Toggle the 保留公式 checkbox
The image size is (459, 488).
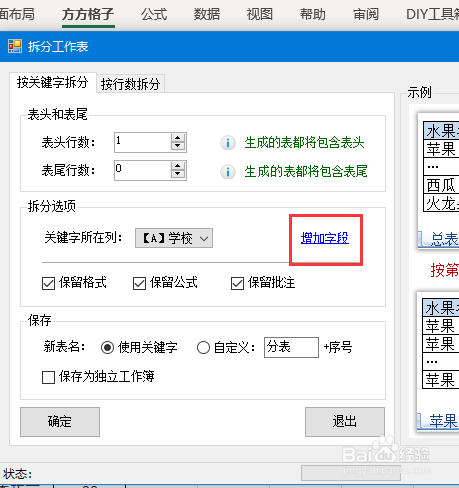pyautogui.click(x=139, y=283)
